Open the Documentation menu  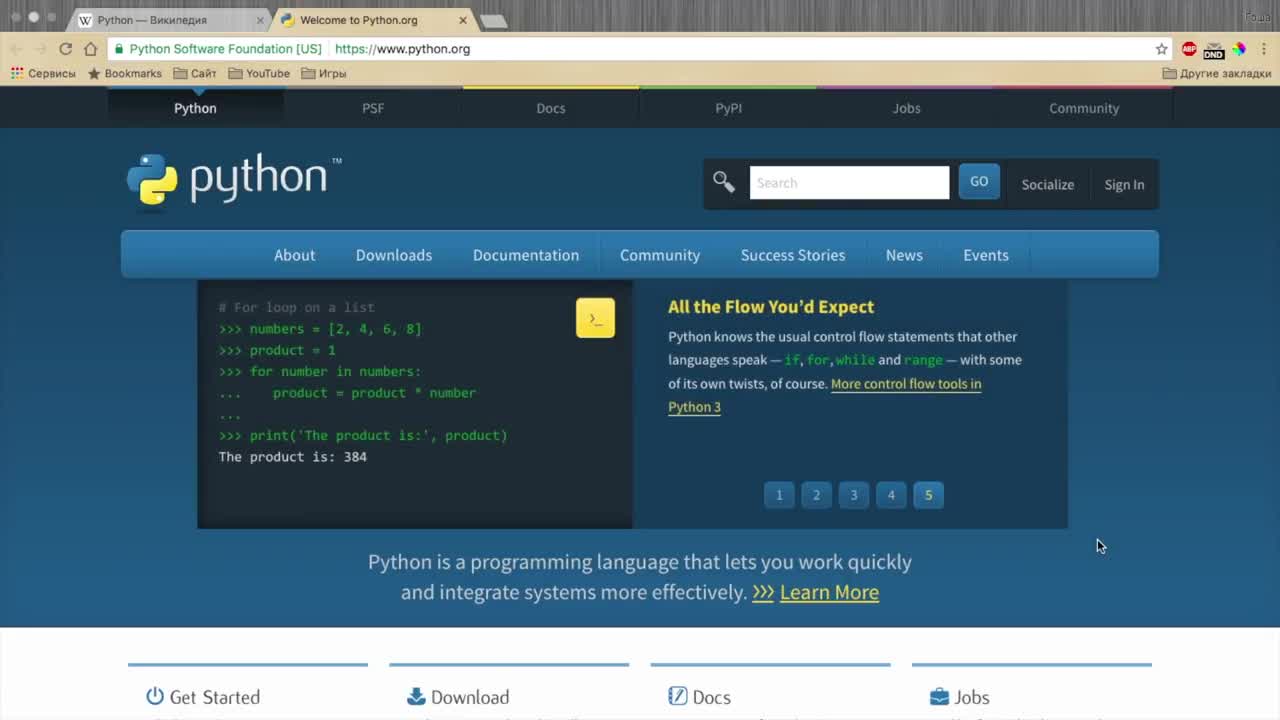tap(526, 255)
